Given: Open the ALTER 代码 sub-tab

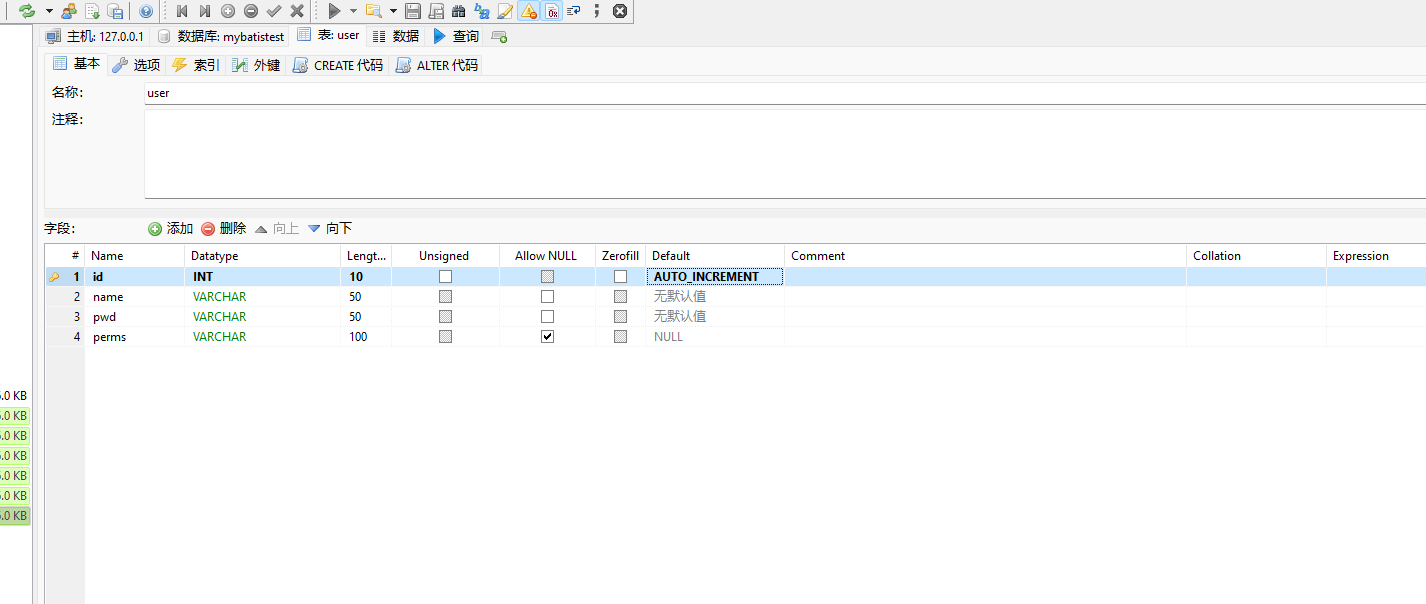Looking at the screenshot, I should click(437, 65).
